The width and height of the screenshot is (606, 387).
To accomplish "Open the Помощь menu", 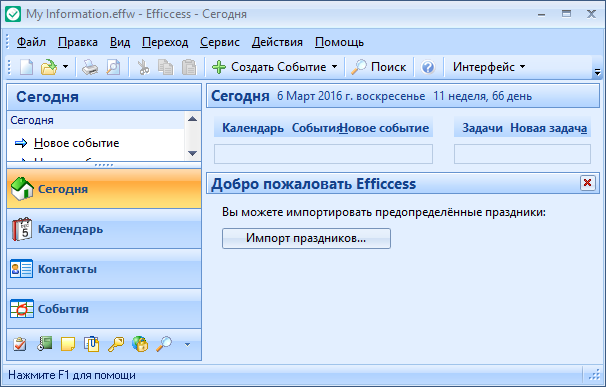I will (x=339, y=42).
